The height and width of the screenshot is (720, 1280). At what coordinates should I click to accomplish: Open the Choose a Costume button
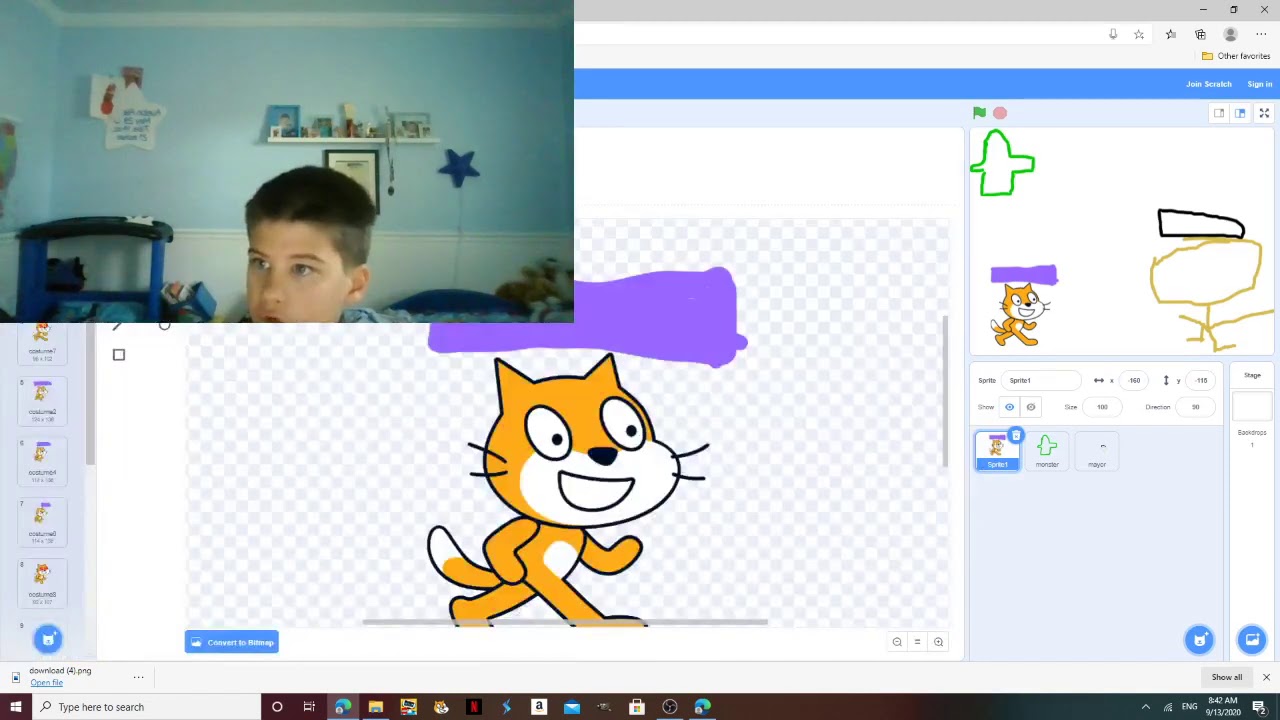[x=48, y=640]
